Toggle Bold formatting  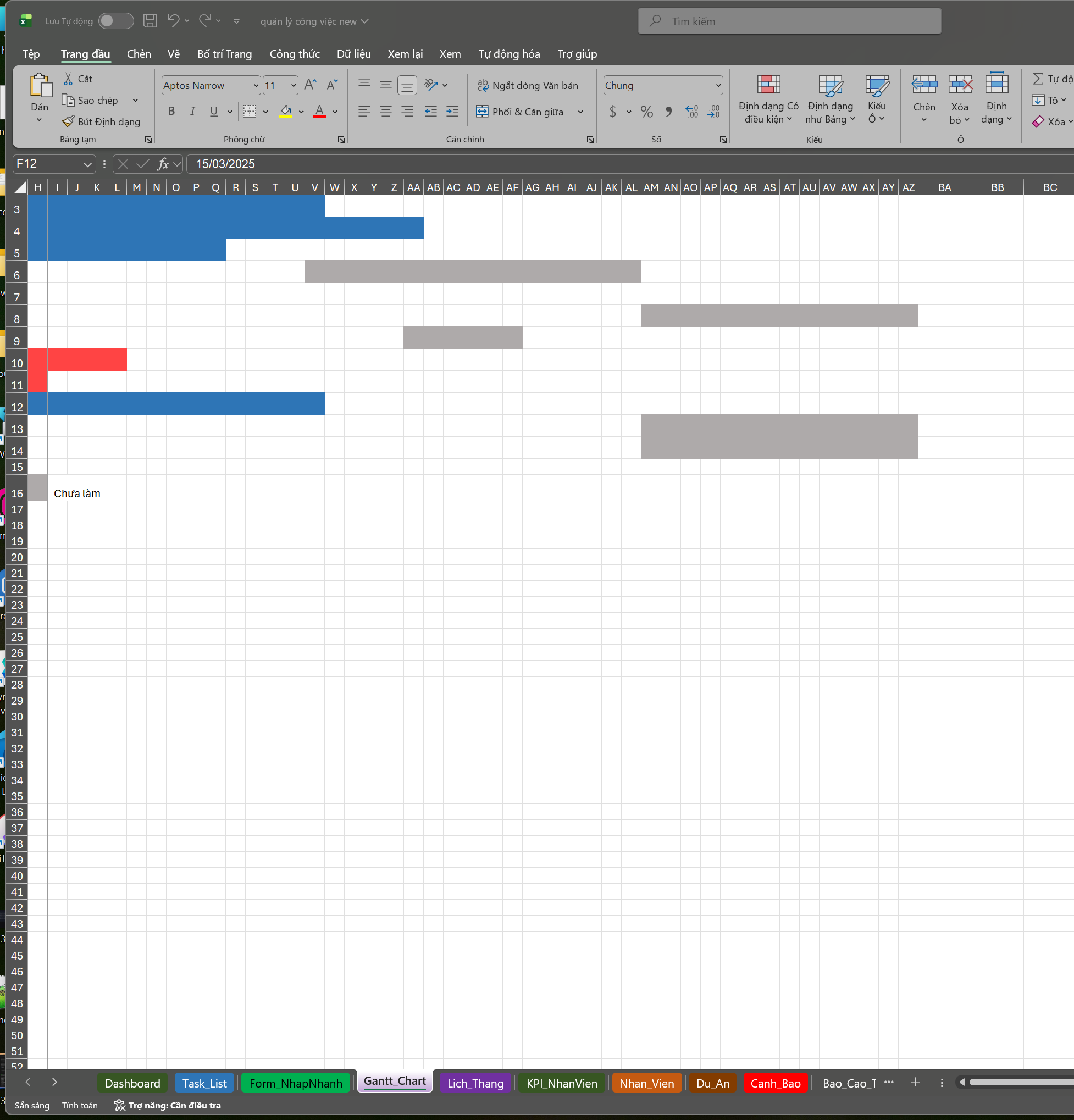point(171,112)
